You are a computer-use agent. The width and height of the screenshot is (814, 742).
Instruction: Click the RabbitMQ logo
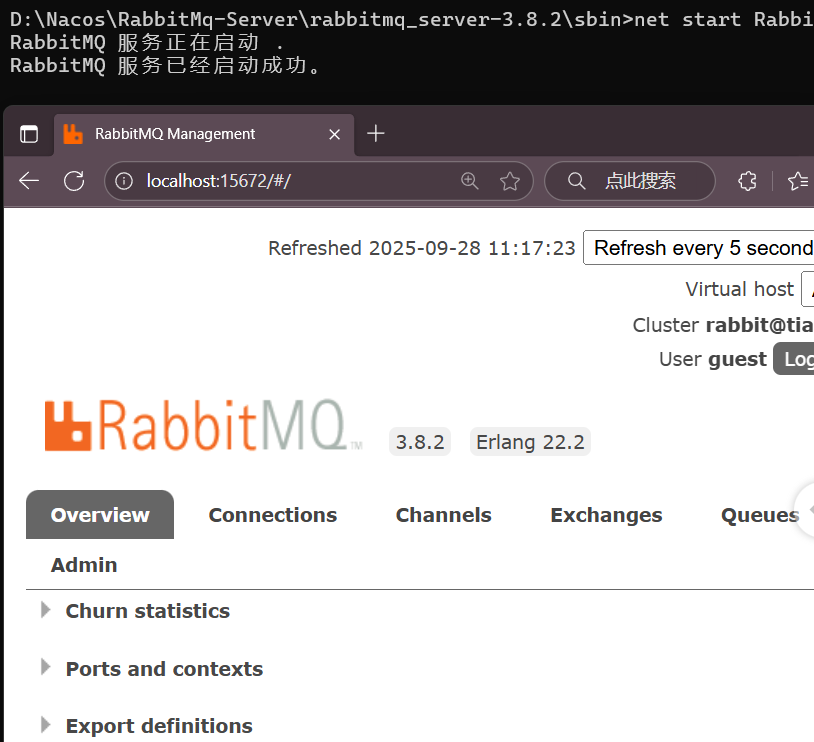tap(203, 425)
